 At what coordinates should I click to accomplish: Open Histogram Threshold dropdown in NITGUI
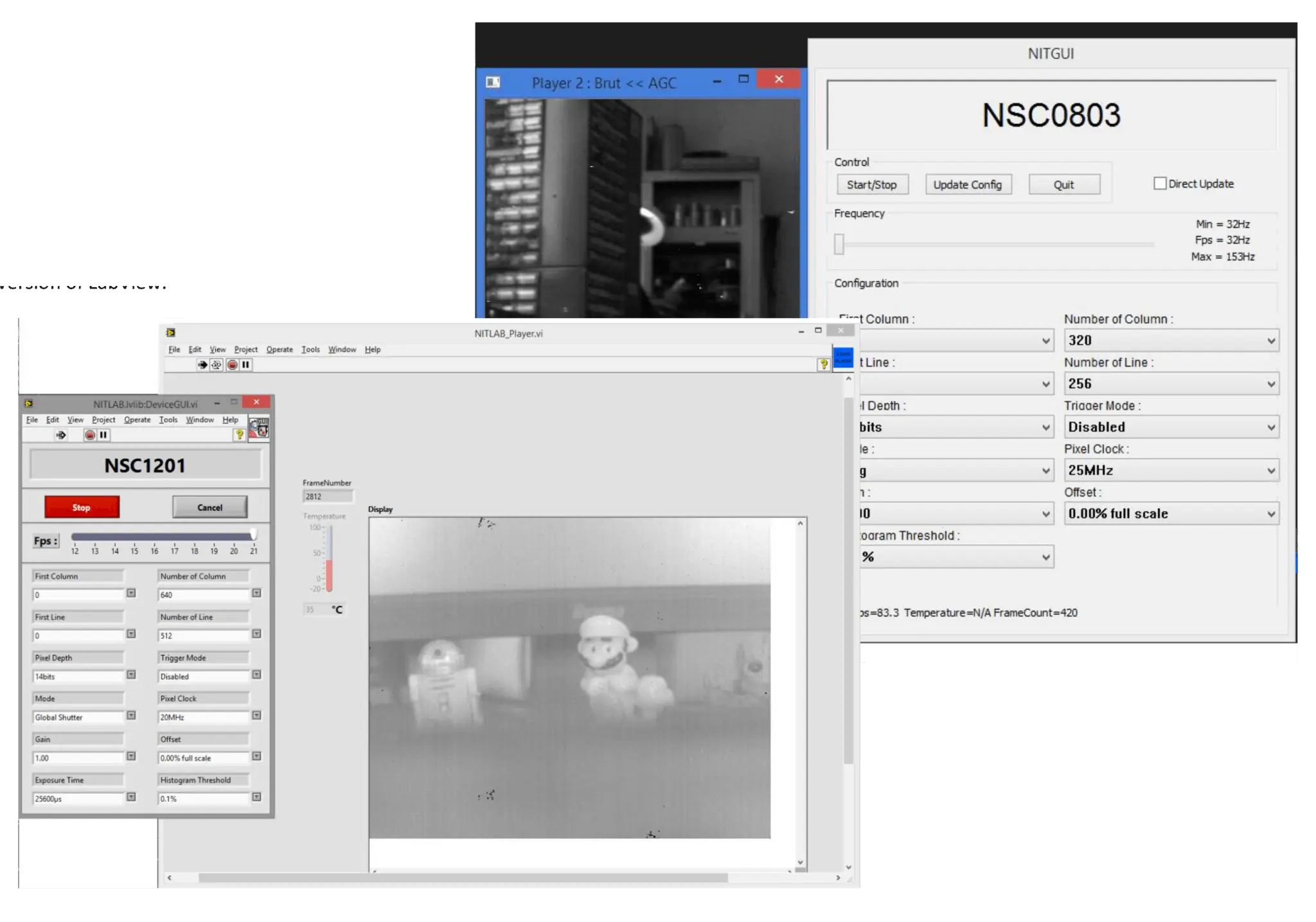(x=956, y=557)
